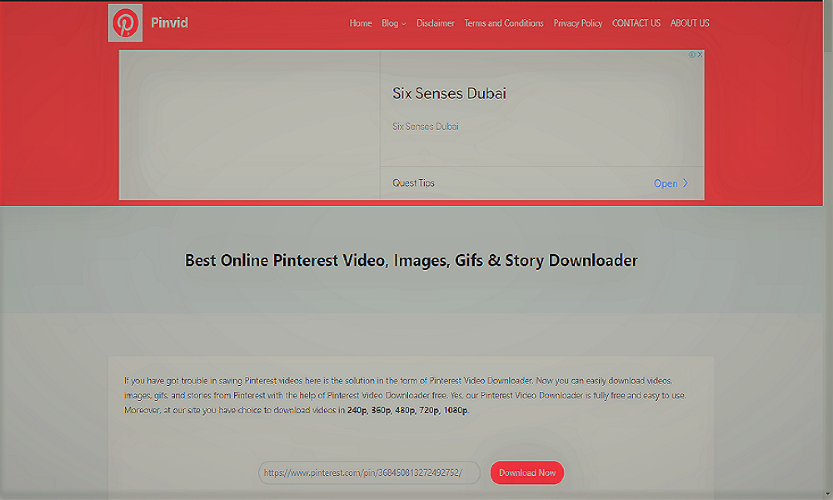This screenshot has height=500, width=833.
Task: Expand the Blog dropdown menu
Action: tap(394, 23)
